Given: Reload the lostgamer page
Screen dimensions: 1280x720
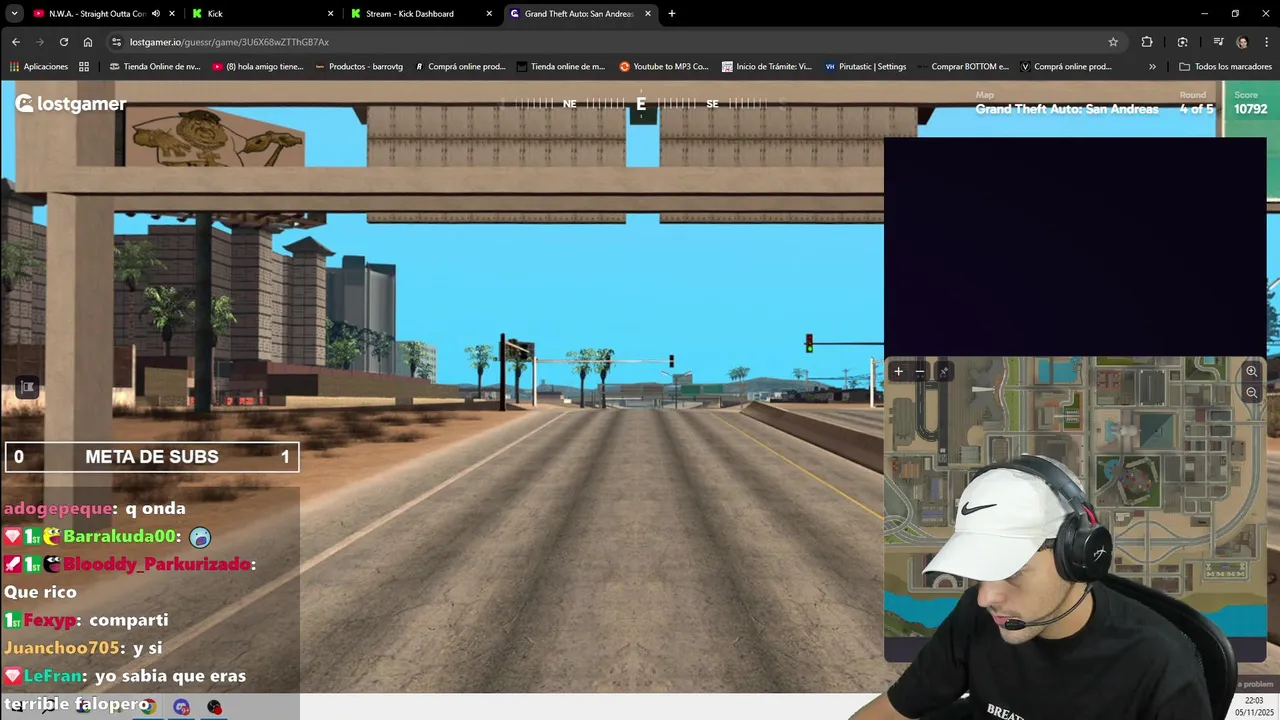Looking at the screenshot, I should 64,42.
